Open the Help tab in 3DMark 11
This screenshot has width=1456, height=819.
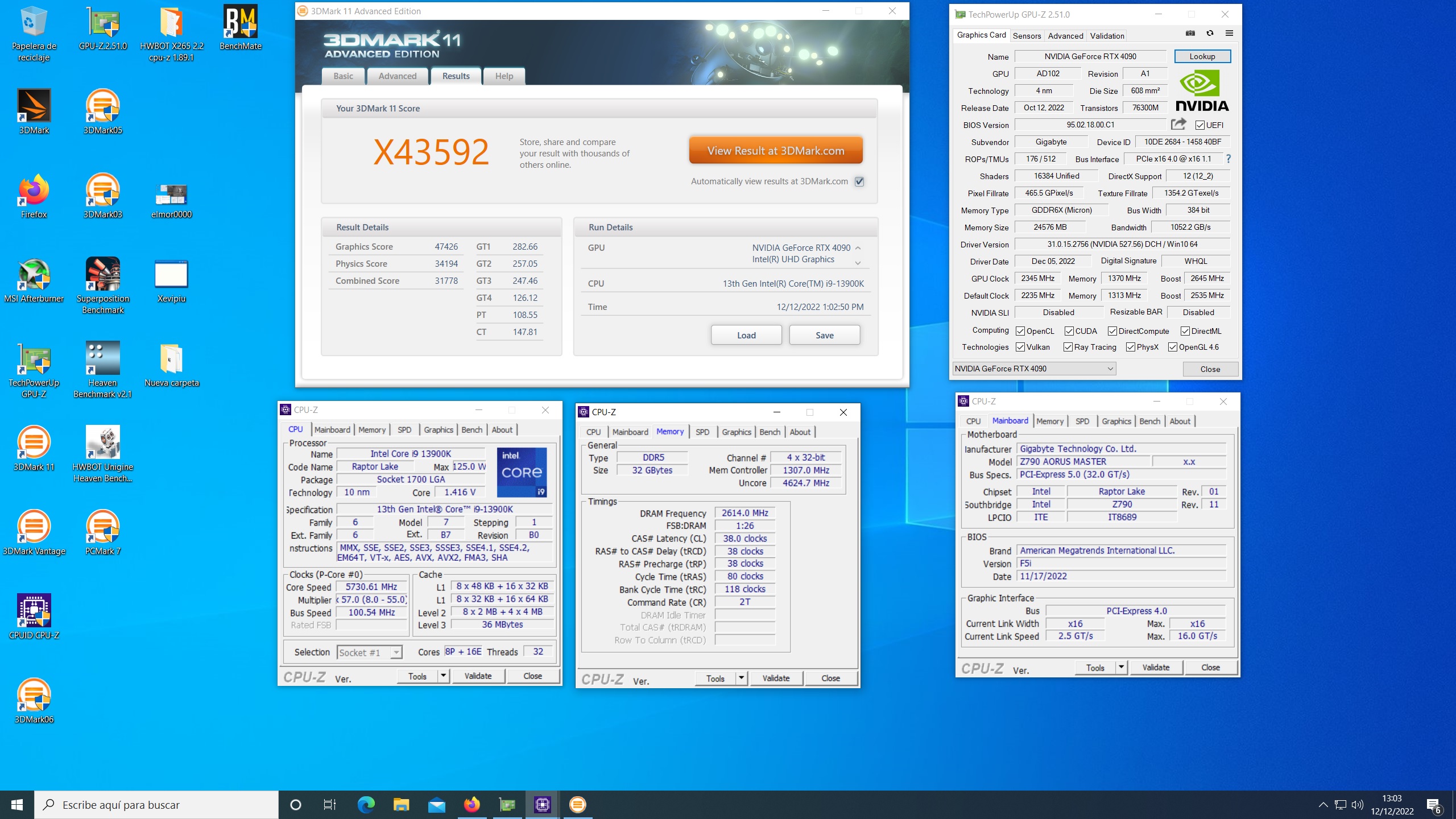[504, 76]
